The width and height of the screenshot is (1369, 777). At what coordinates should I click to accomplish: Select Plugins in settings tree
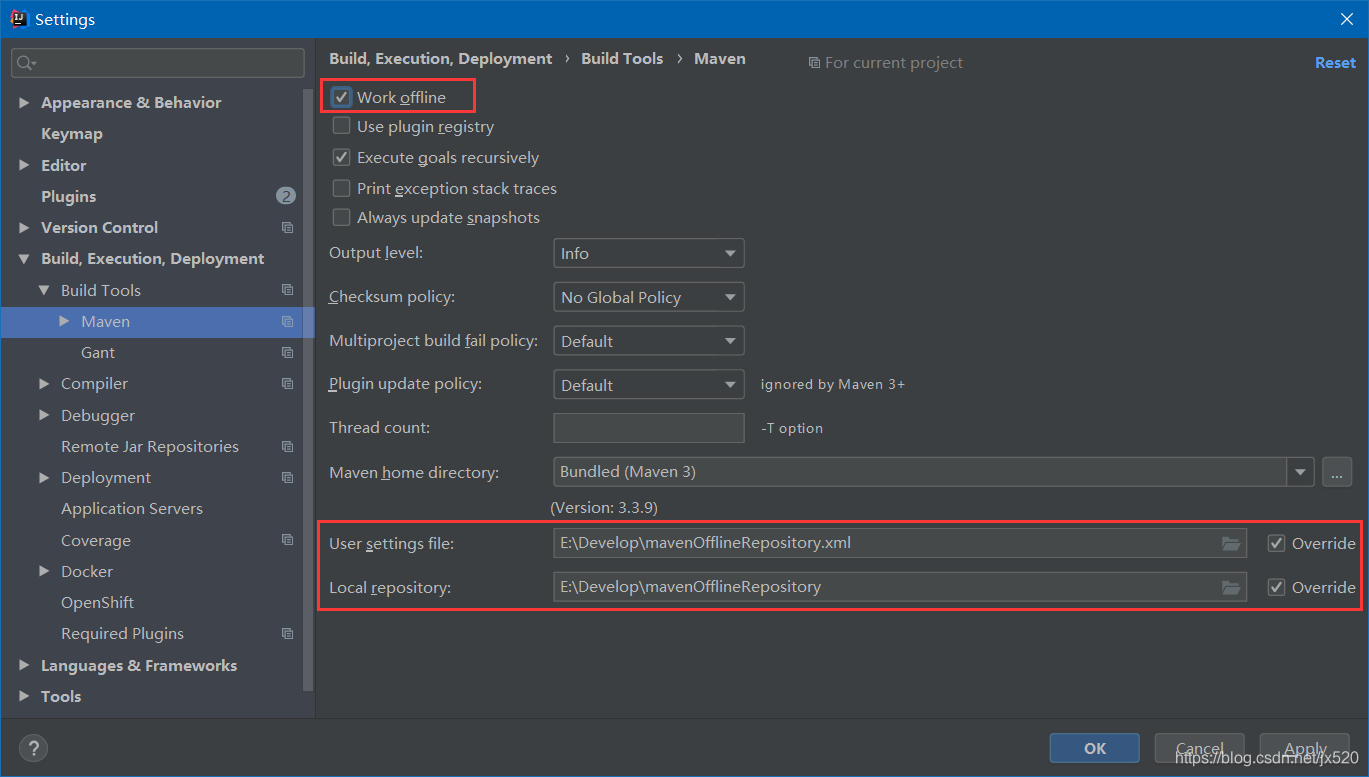pyautogui.click(x=69, y=196)
